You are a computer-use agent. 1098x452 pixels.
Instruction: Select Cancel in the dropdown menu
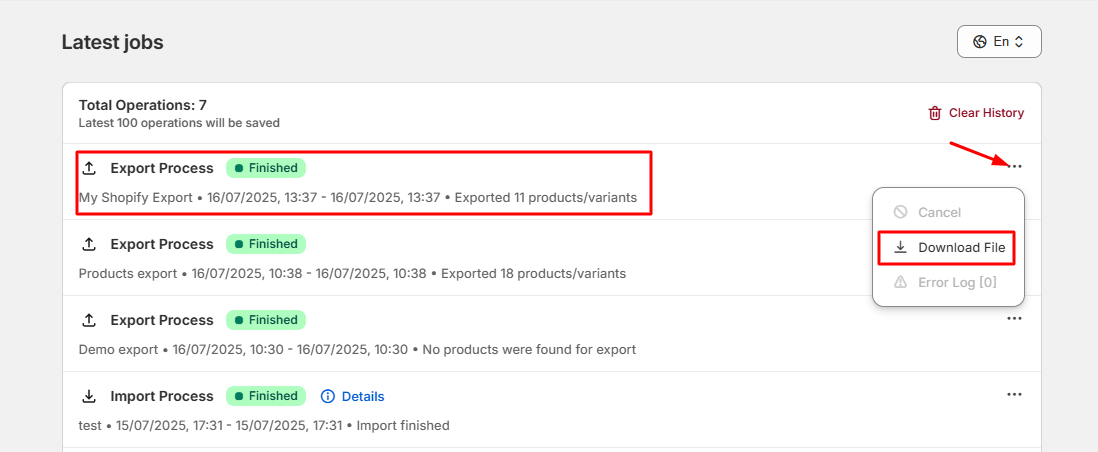(x=949, y=212)
